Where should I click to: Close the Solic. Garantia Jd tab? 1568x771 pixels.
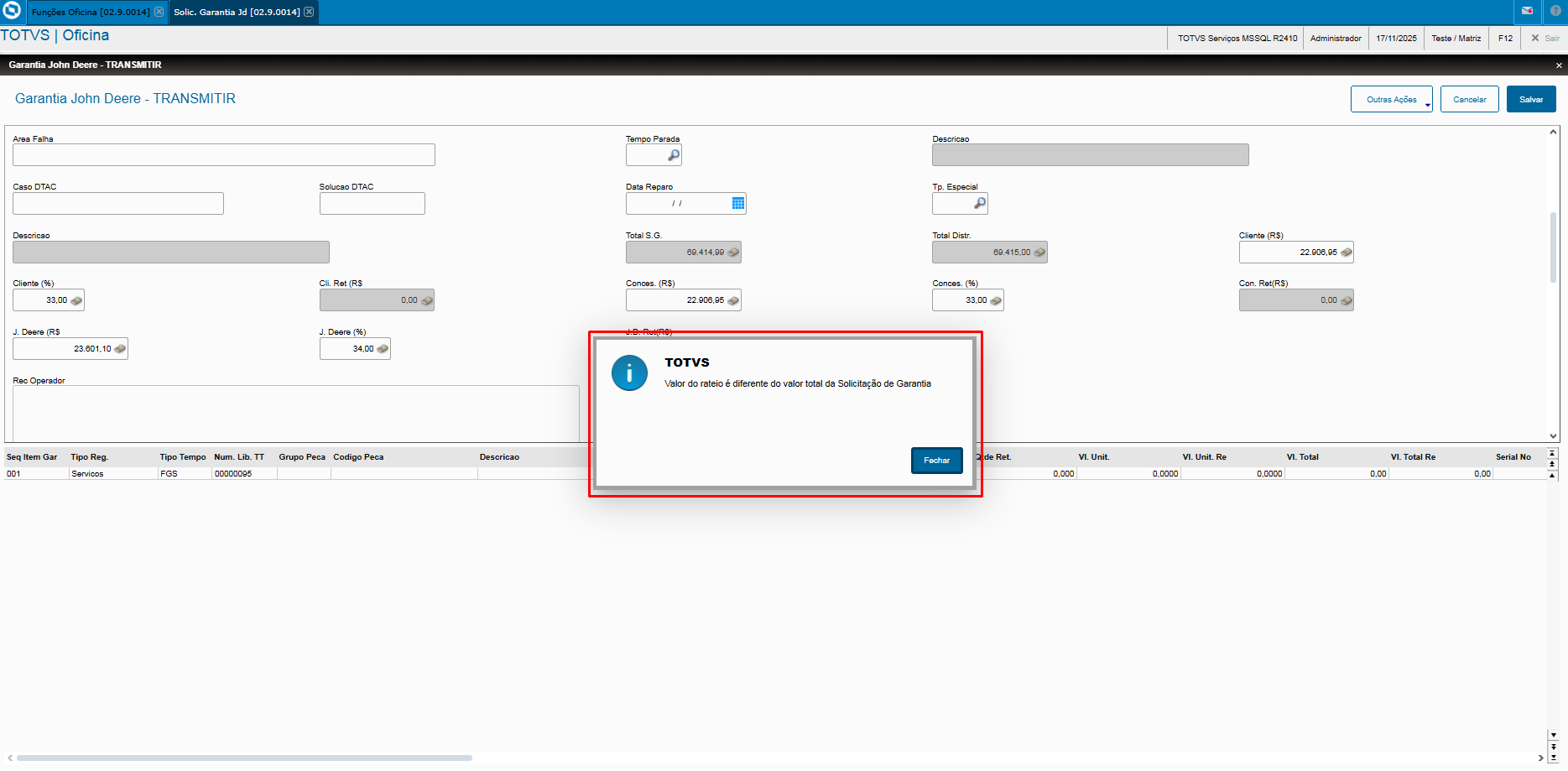[x=309, y=12]
